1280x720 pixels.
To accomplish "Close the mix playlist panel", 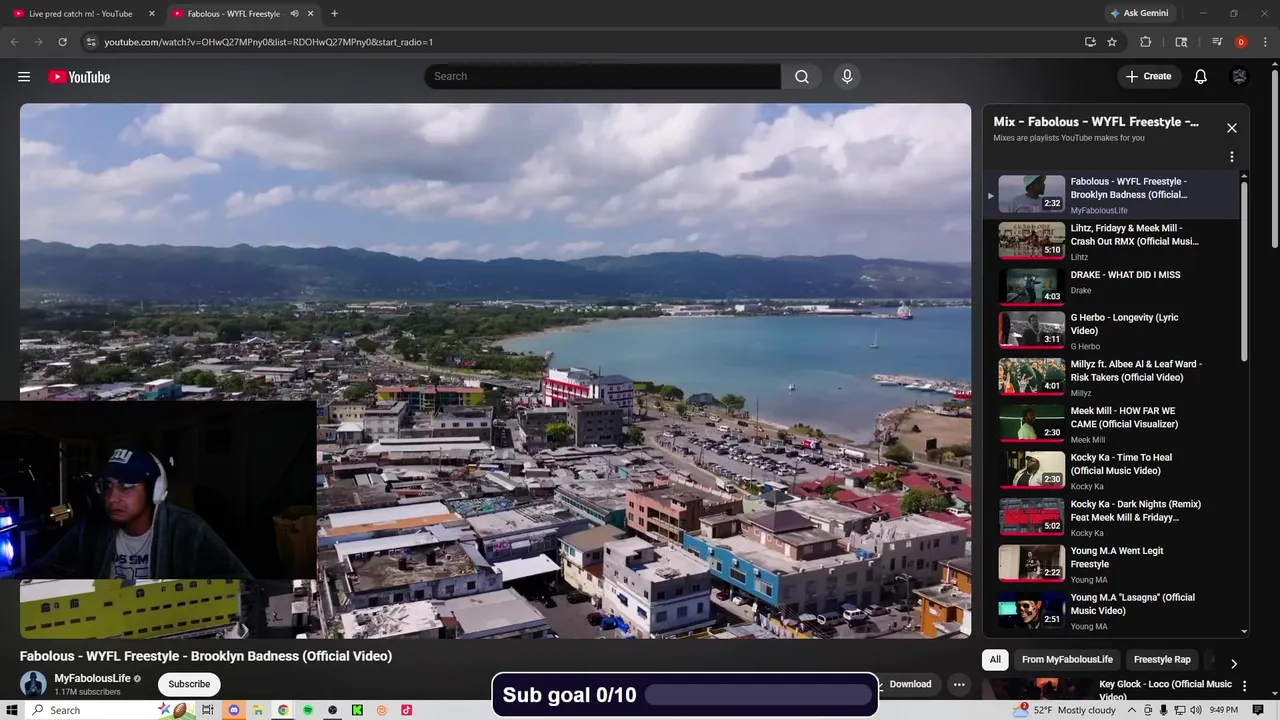I will (1232, 128).
